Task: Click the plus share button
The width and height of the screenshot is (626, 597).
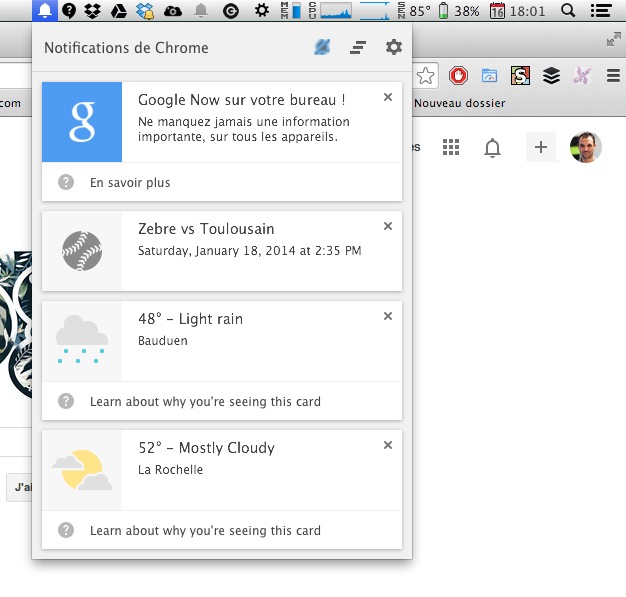Action: (540, 148)
